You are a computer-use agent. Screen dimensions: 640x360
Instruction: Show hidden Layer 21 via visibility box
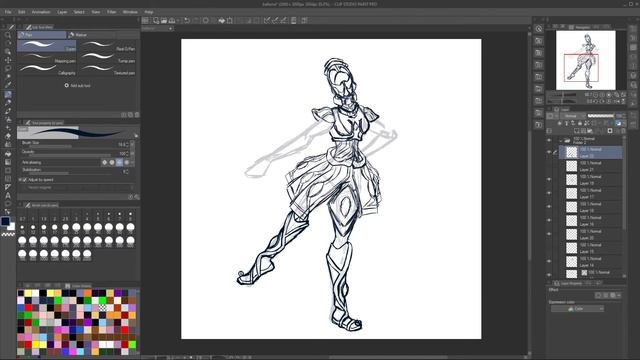coord(549,166)
